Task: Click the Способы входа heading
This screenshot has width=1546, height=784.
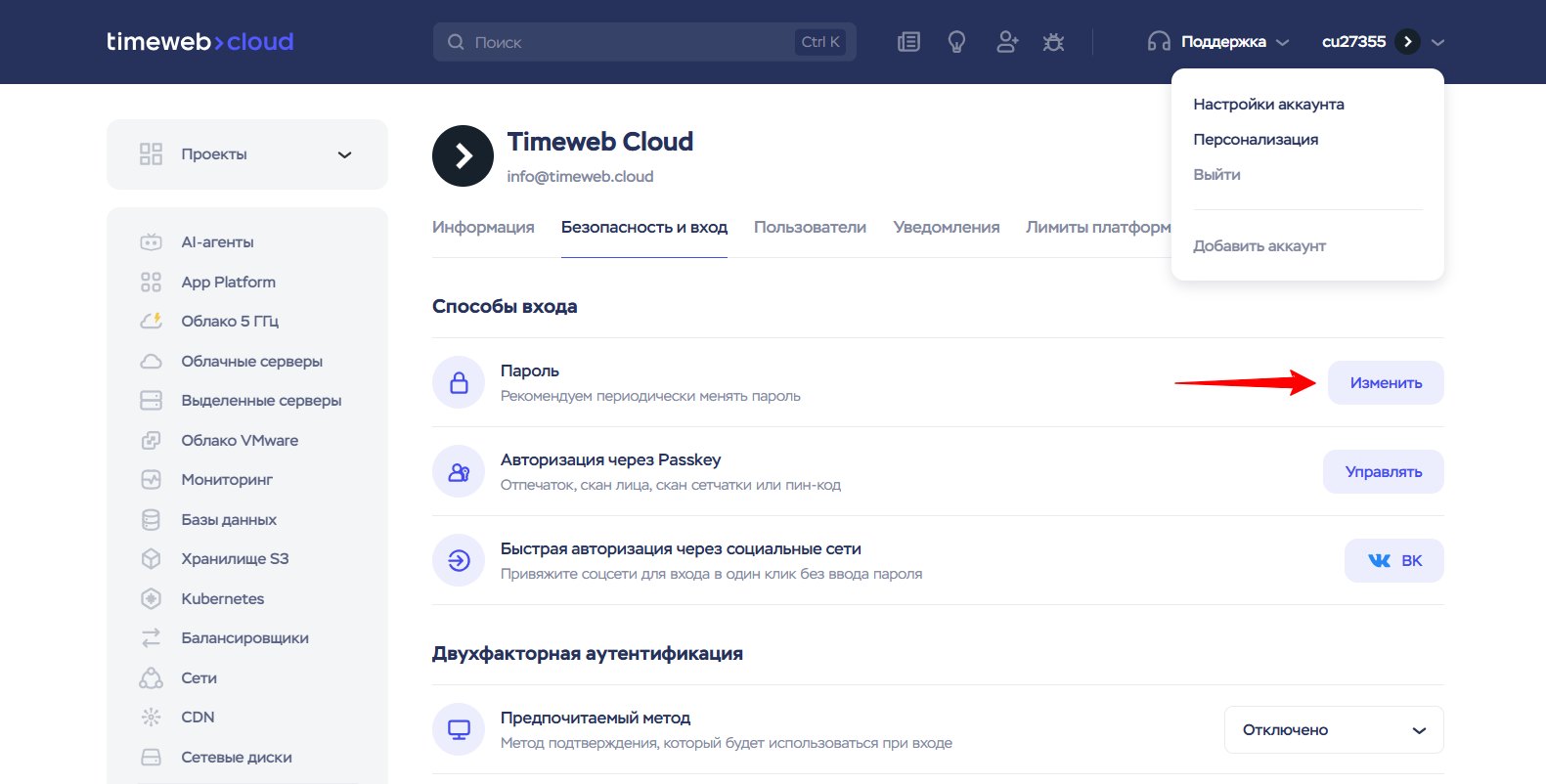Action: coord(505,306)
